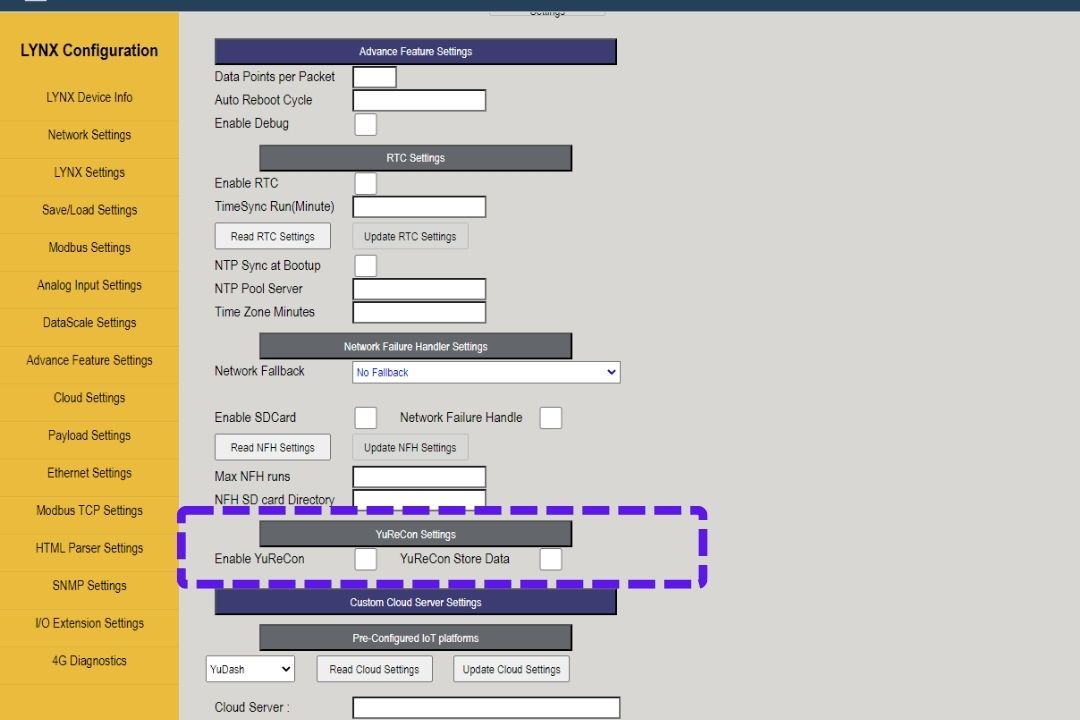Turn on Enable YuReCon checkbox
Screen dimensions: 1080x720
pyautogui.click(x=366, y=559)
